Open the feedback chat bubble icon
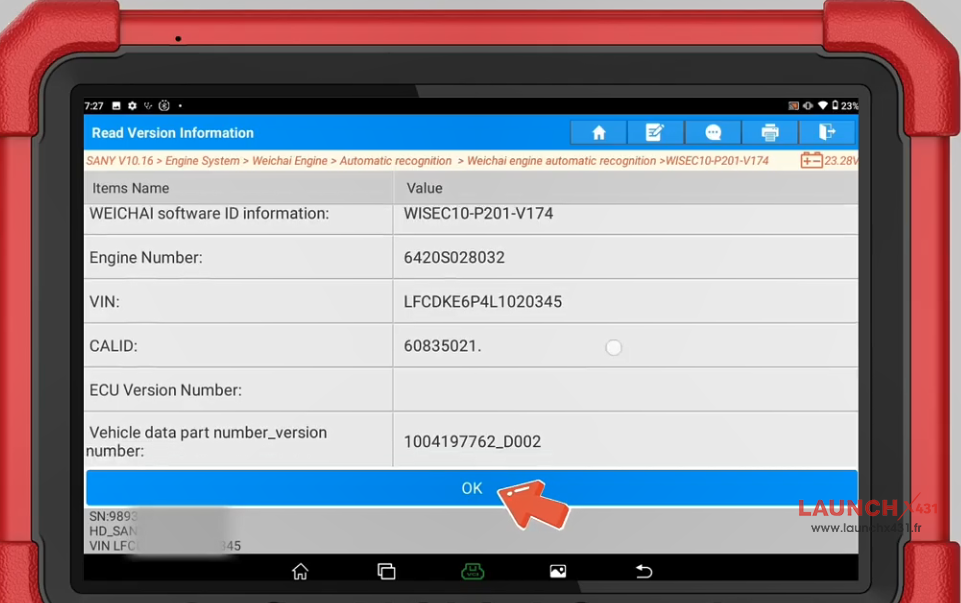 coord(713,132)
